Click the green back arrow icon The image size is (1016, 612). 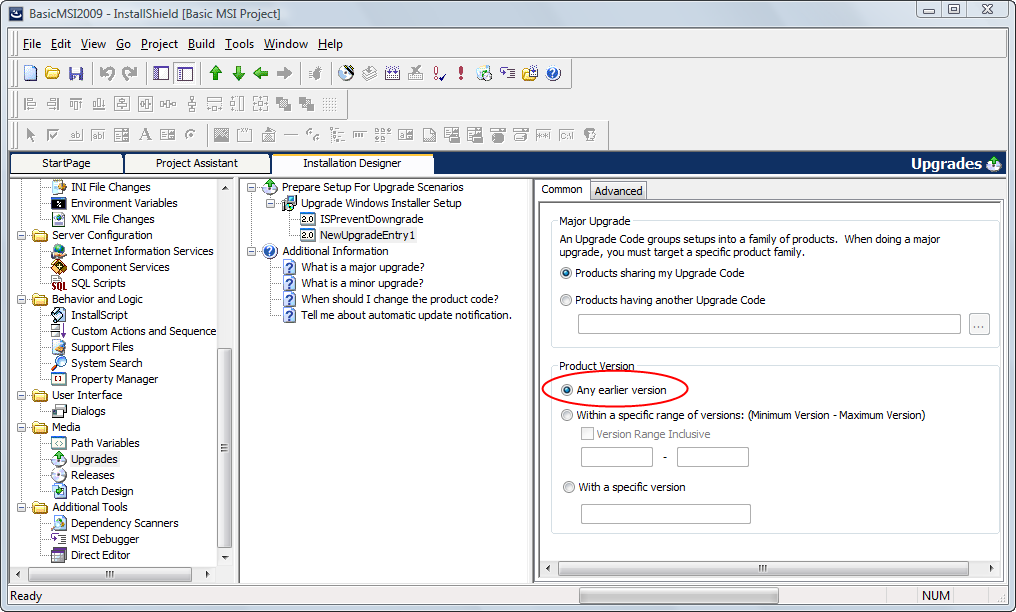261,73
